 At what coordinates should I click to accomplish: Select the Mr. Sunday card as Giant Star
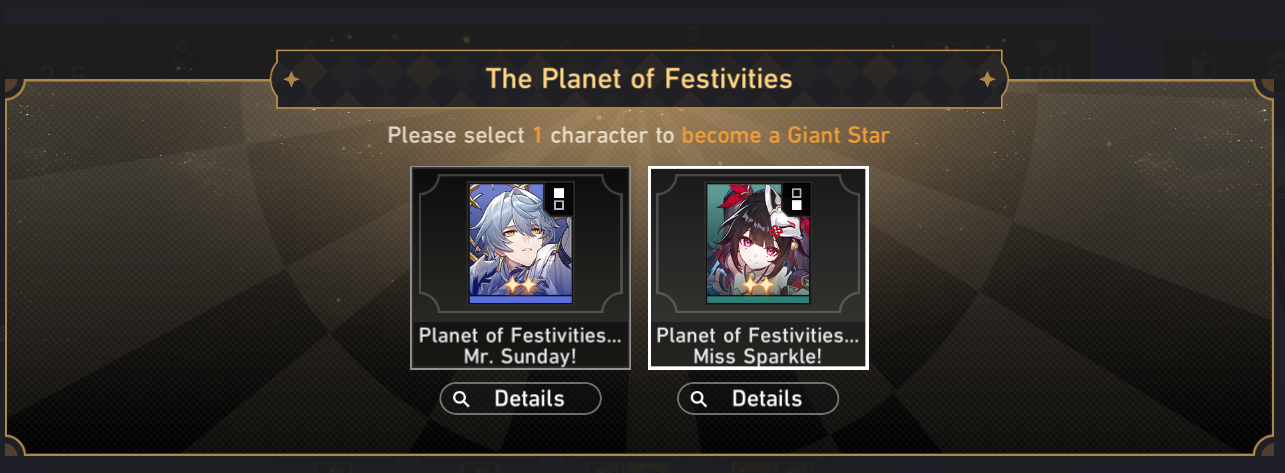[521, 268]
